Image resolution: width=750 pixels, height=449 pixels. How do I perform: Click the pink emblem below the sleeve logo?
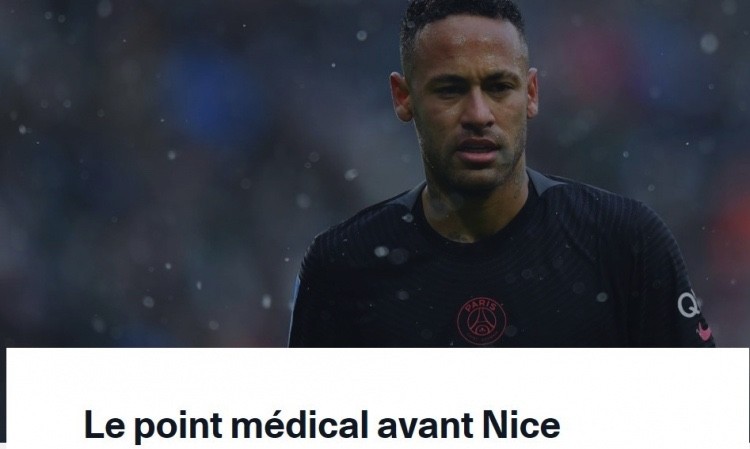(x=704, y=331)
